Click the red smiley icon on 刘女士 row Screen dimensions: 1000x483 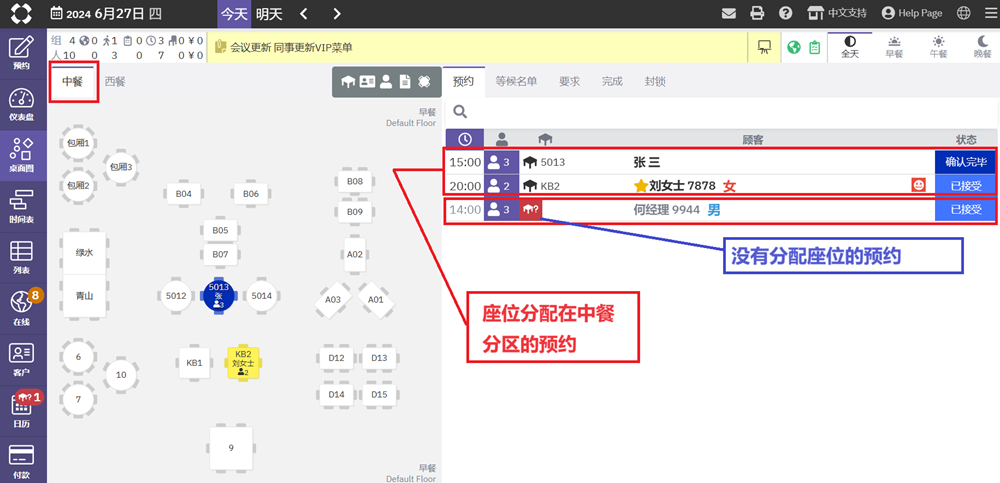coord(918,185)
